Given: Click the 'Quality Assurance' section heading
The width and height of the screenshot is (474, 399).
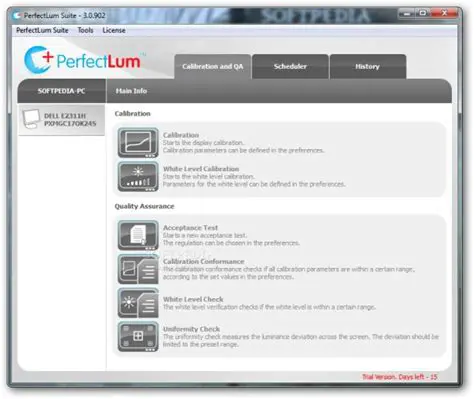Looking at the screenshot, I should pos(144,206).
